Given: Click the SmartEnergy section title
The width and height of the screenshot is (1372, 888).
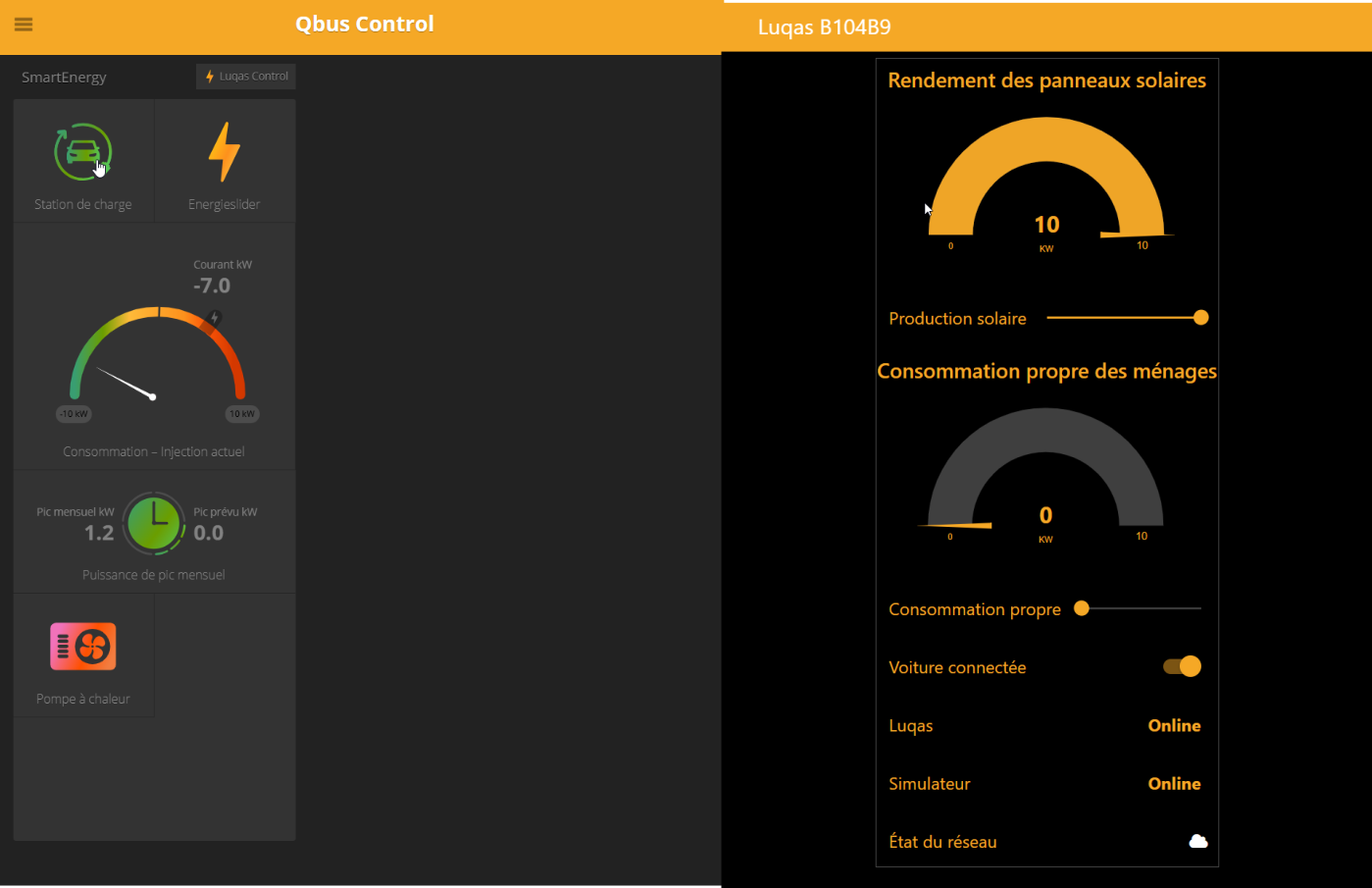Looking at the screenshot, I should click(x=64, y=77).
